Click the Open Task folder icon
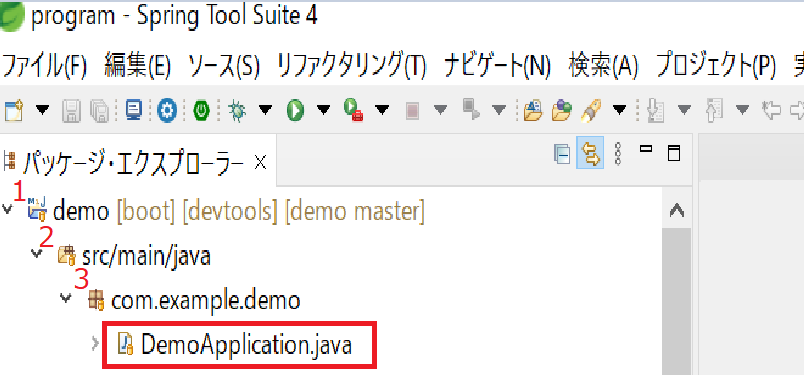This screenshot has height=375, width=804. (561, 110)
